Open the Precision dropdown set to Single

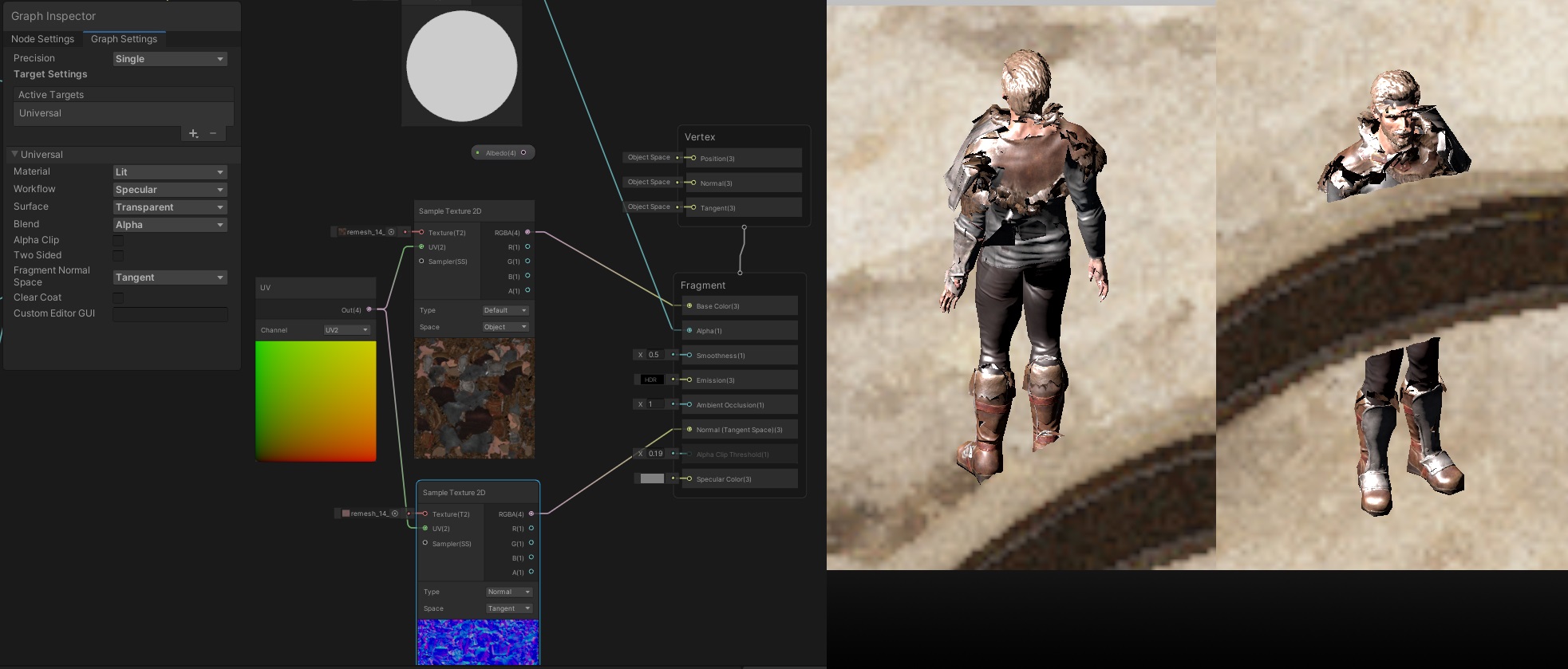170,59
